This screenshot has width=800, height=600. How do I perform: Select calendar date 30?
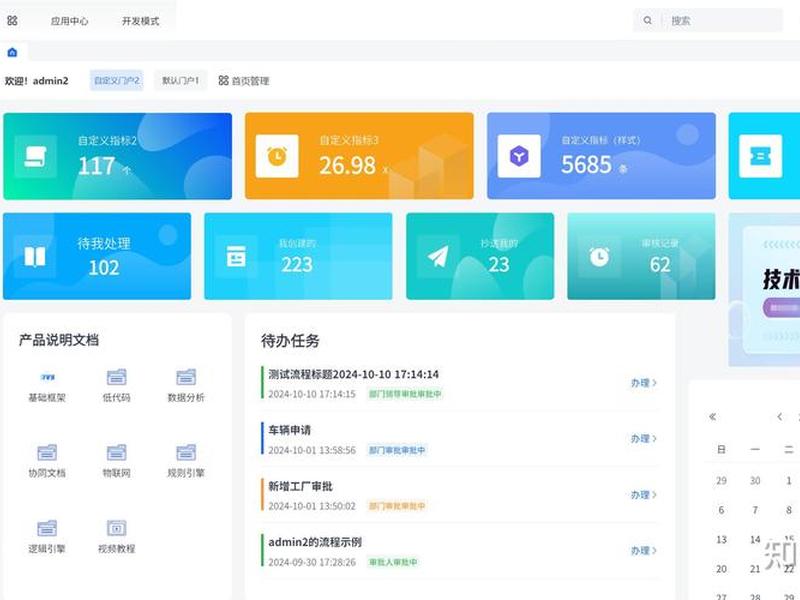click(755, 481)
